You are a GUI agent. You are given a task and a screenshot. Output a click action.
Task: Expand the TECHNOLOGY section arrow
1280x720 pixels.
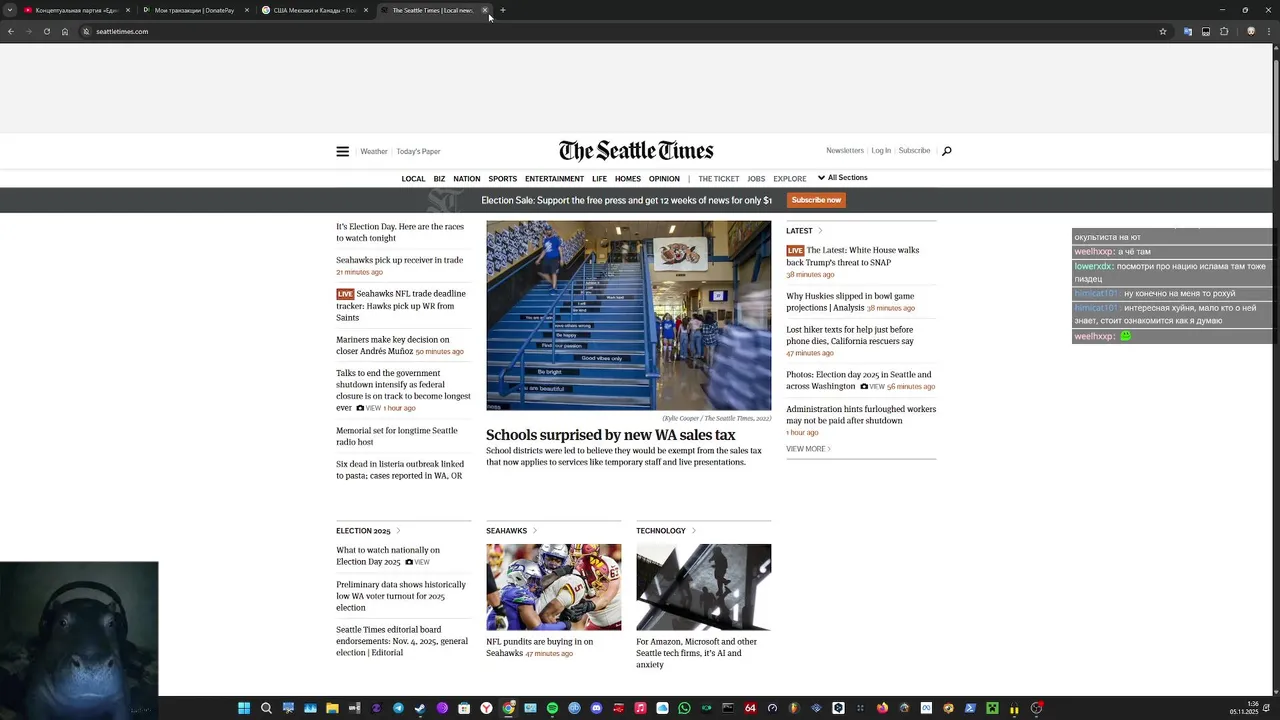click(693, 531)
